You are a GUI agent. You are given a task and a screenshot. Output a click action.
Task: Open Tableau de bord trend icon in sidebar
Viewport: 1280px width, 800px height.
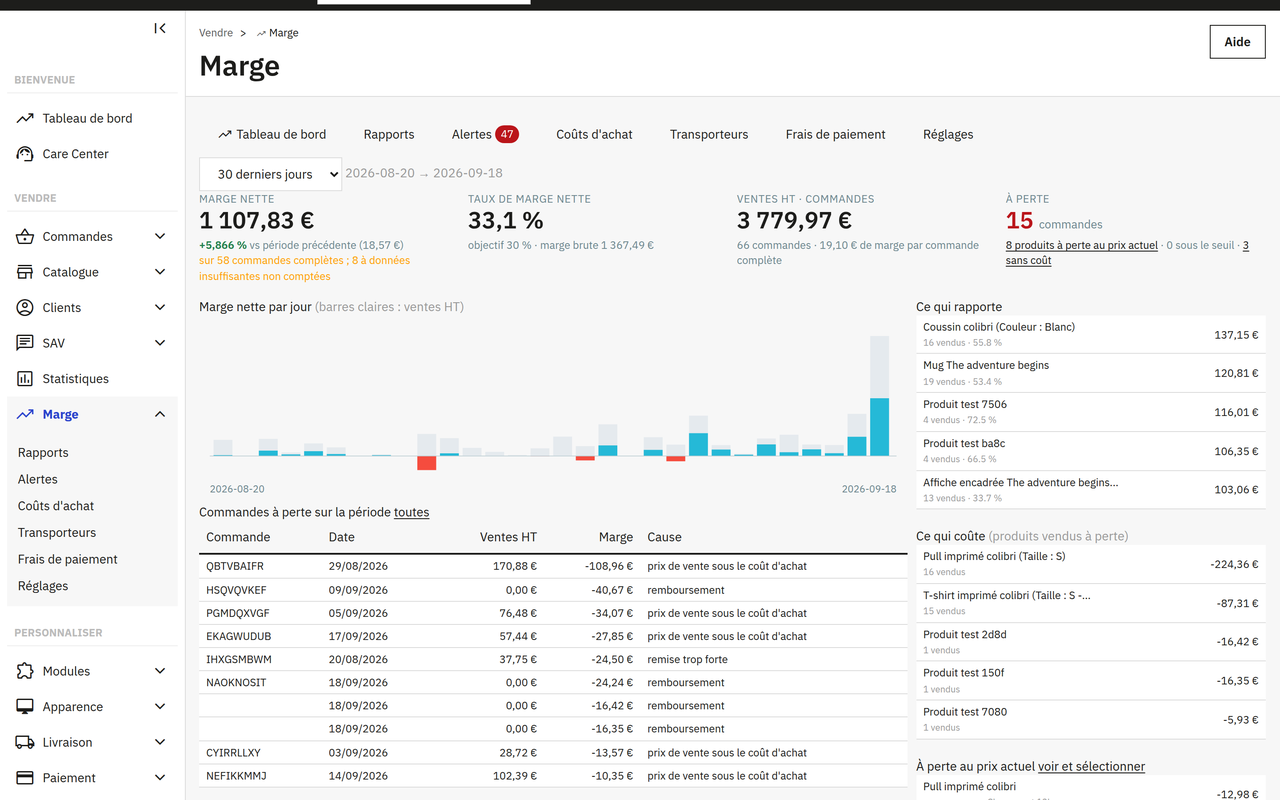pos(25,118)
